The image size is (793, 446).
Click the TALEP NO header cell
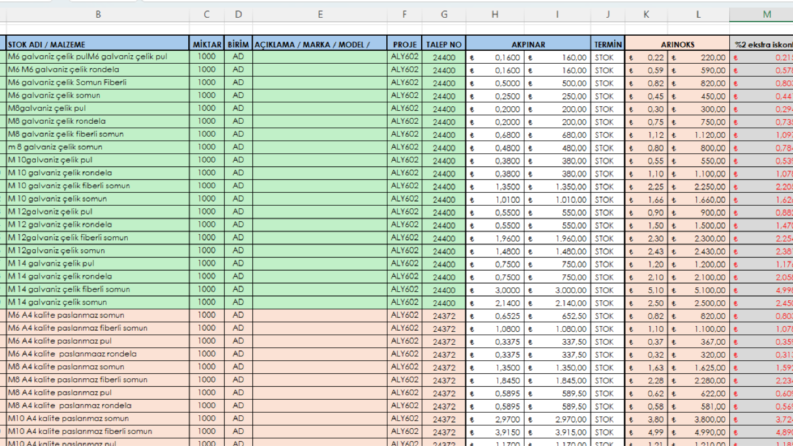point(444,44)
